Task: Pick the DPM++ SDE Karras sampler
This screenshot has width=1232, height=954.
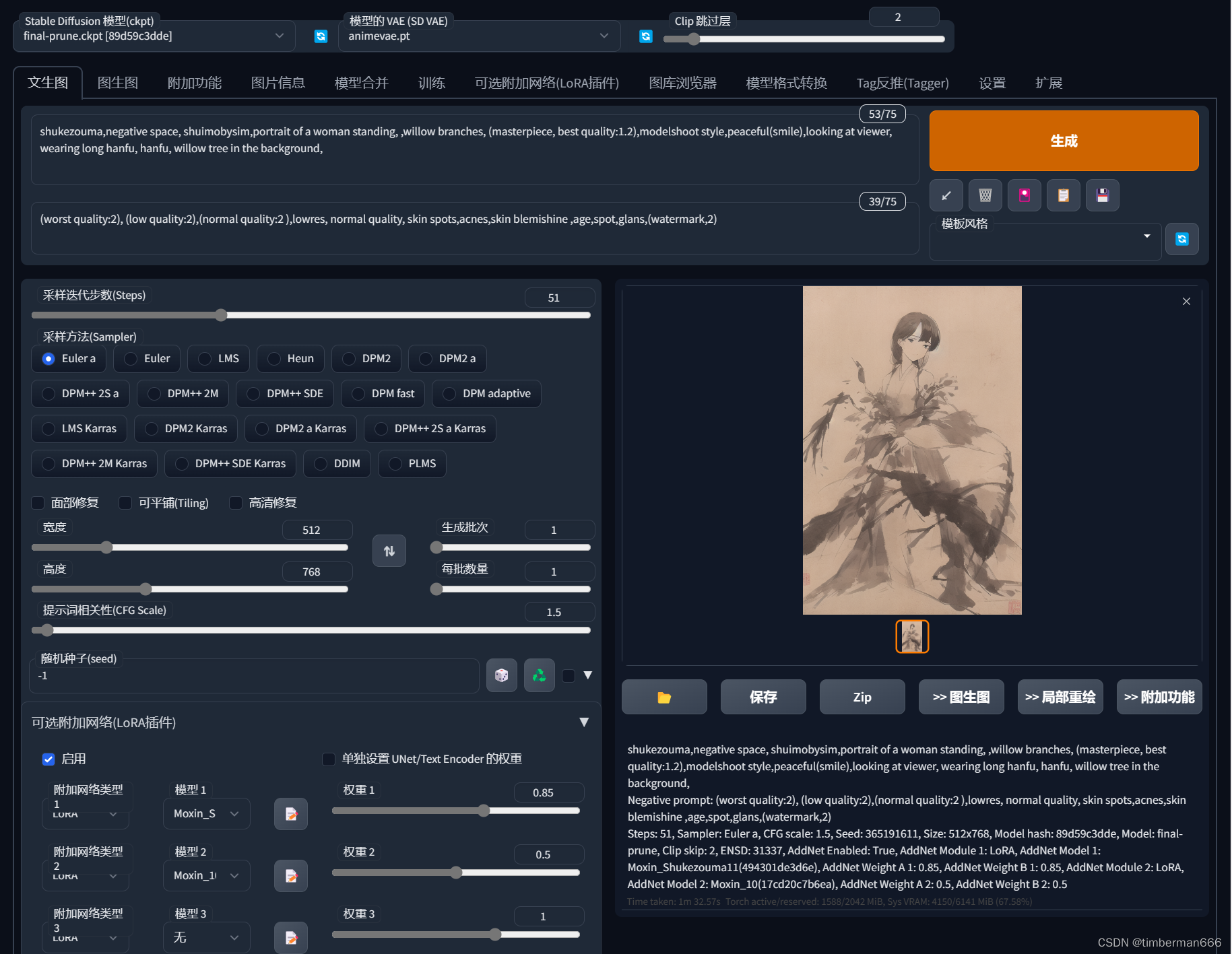Action: point(230,464)
